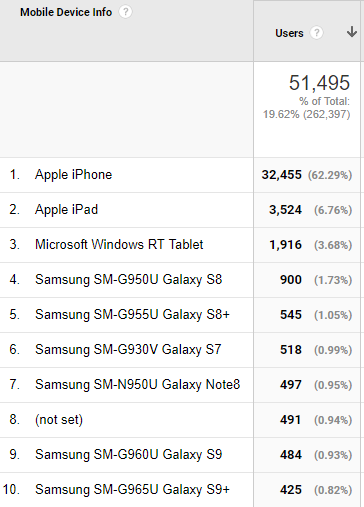Click the Users column header

coord(289,33)
